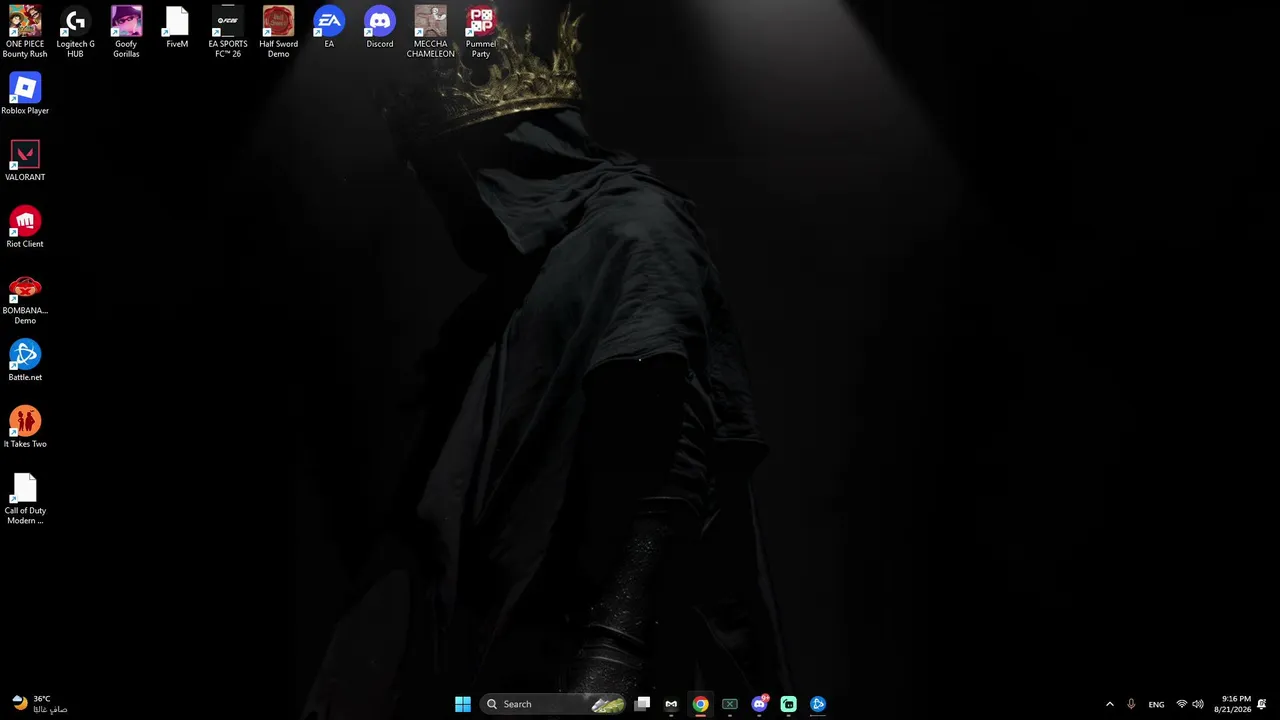Image resolution: width=1280 pixels, height=720 pixels.
Task: Click the Battle.net desktop shortcut
Action: tap(25, 361)
